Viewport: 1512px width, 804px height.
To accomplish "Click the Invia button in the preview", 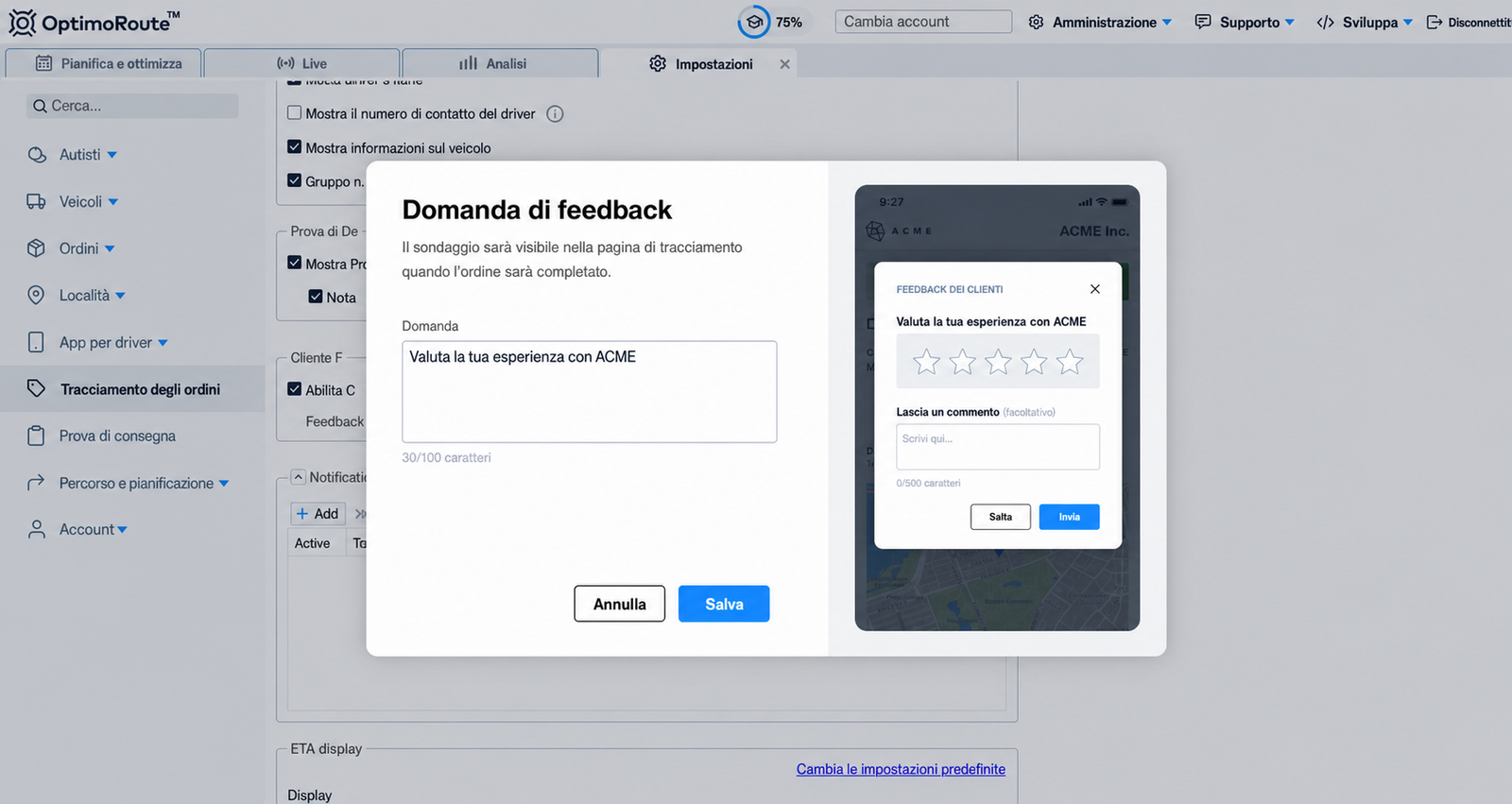I will tap(1069, 517).
